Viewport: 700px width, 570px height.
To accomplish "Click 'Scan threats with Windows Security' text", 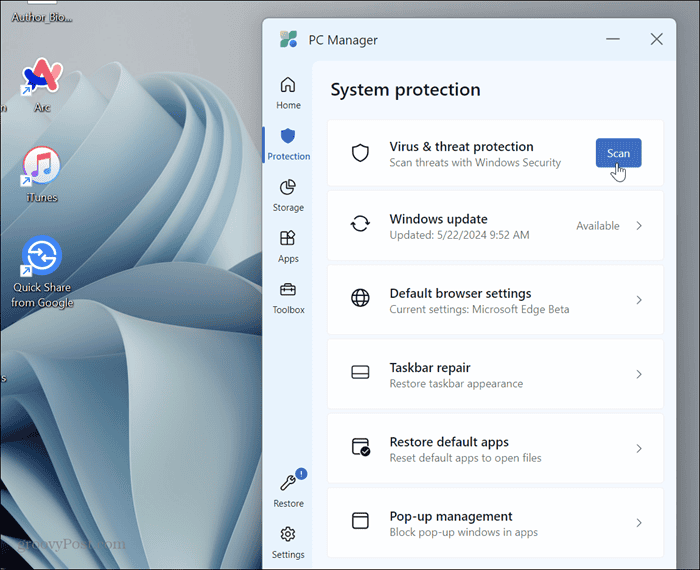I will 475,162.
